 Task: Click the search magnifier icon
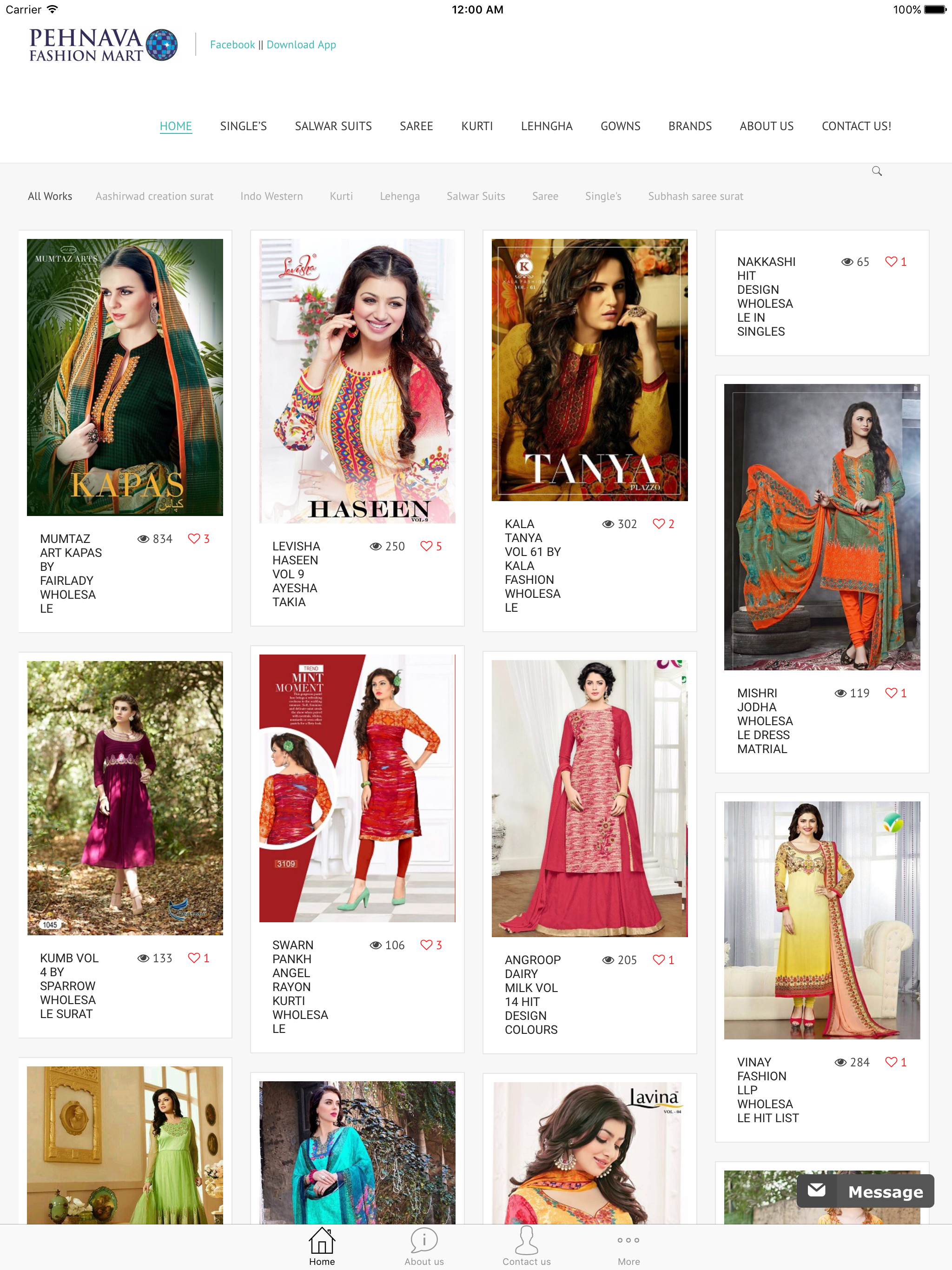(877, 171)
